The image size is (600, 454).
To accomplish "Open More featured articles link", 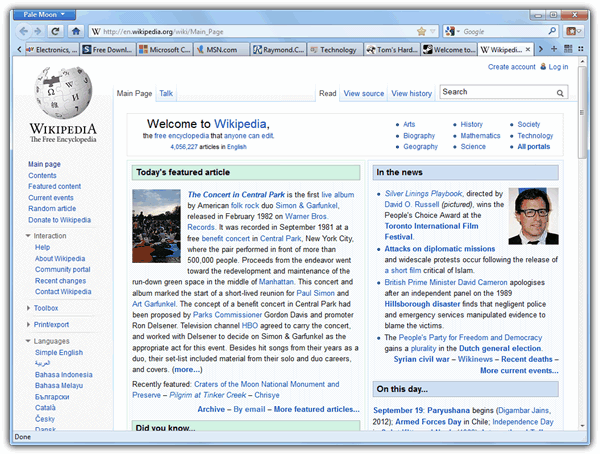I will (x=317, y=409).
